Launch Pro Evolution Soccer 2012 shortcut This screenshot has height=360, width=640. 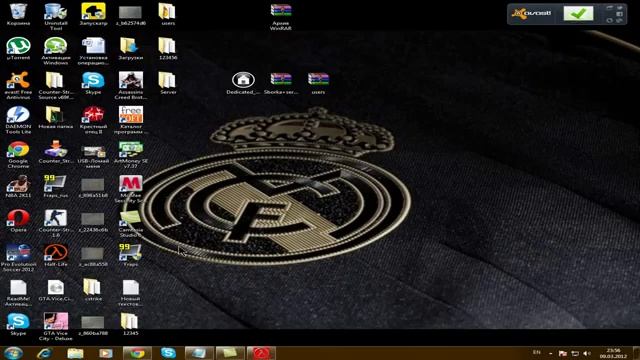[x=18, y=253]
